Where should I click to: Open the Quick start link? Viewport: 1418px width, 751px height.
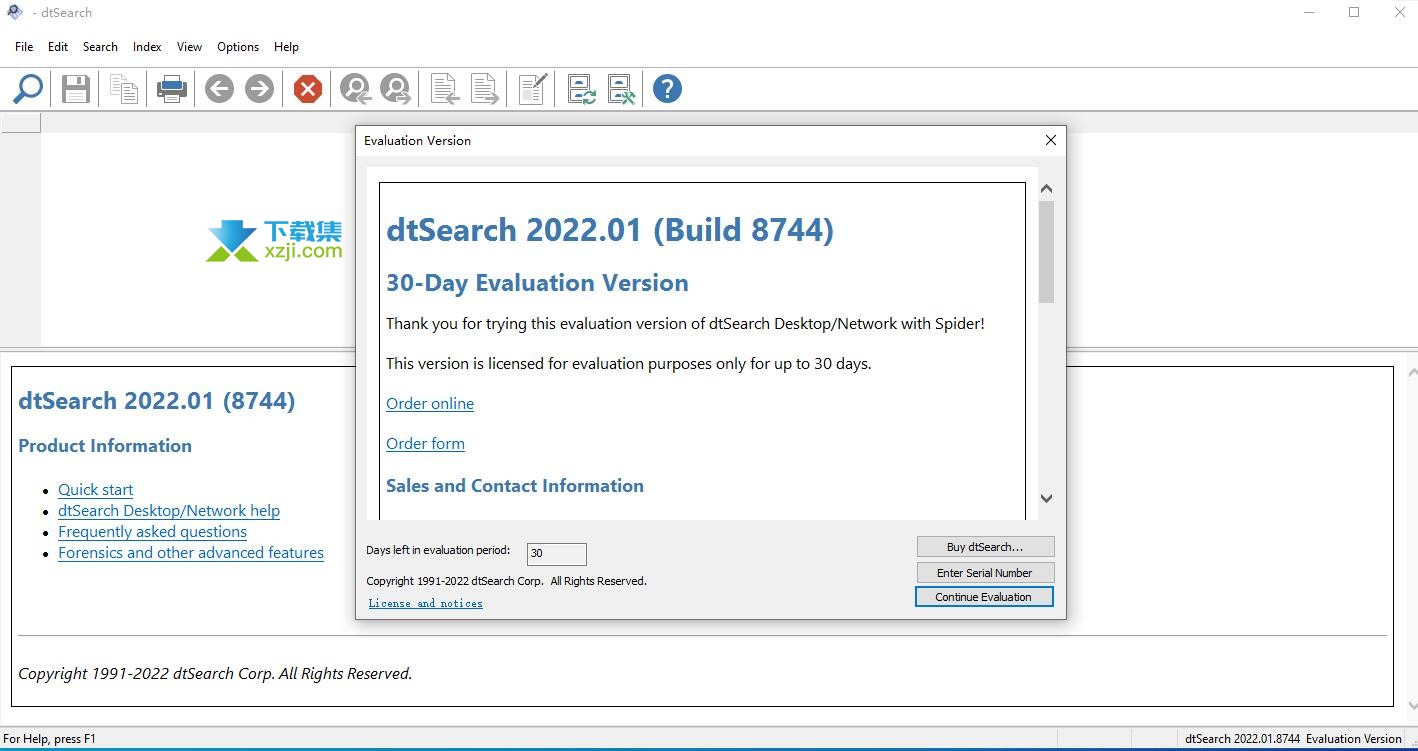(x=95, y=490)
